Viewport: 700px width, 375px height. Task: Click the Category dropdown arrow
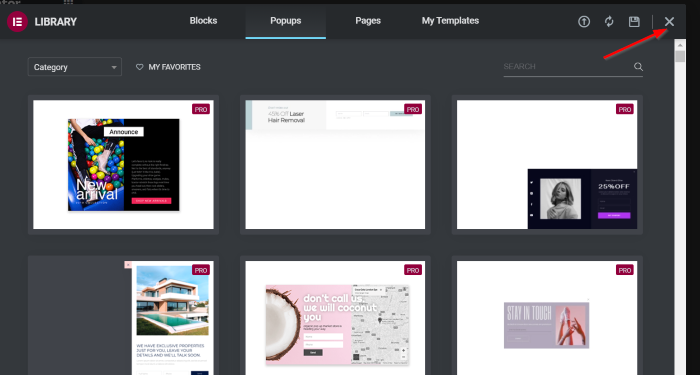coord(114,67)
